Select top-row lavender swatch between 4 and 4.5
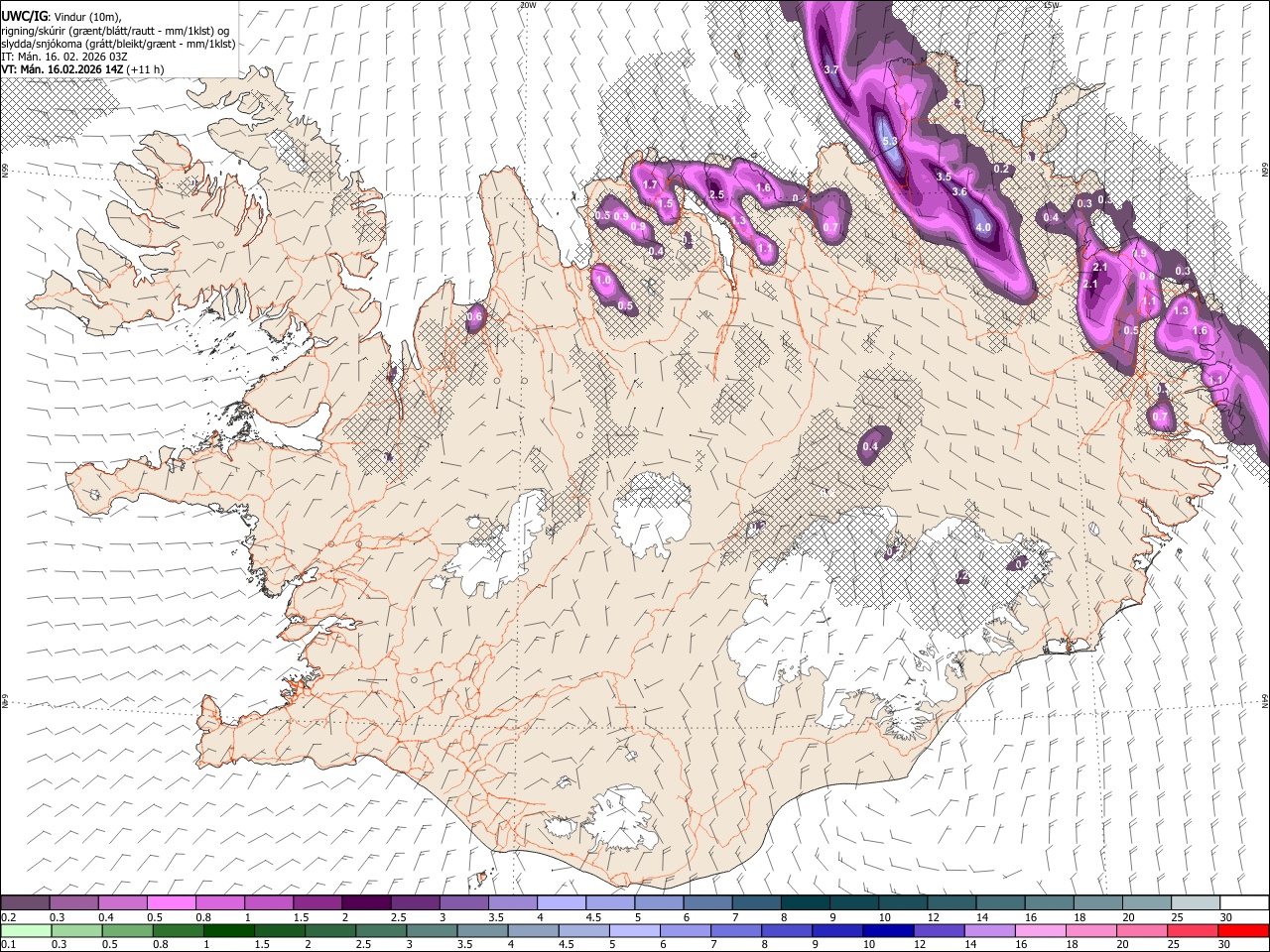Image resolution: width=1270 pixels, height=952 pixels. tap(561, 903)
